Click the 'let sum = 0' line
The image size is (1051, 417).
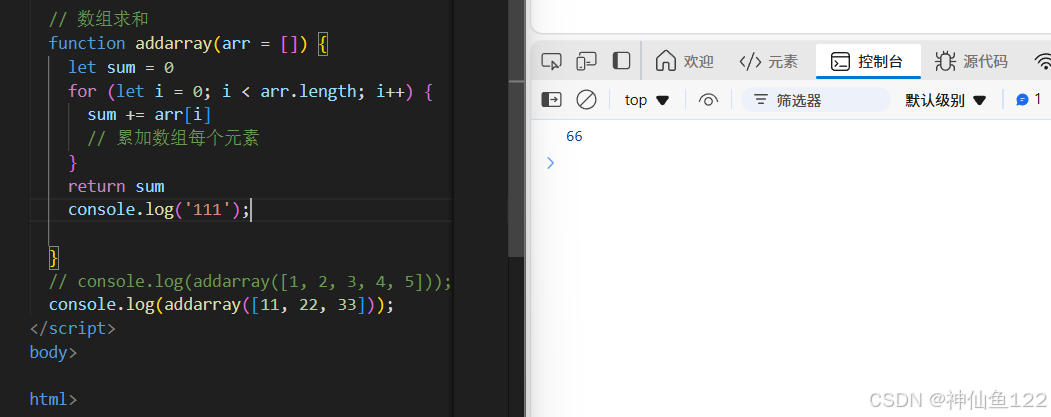121,68
